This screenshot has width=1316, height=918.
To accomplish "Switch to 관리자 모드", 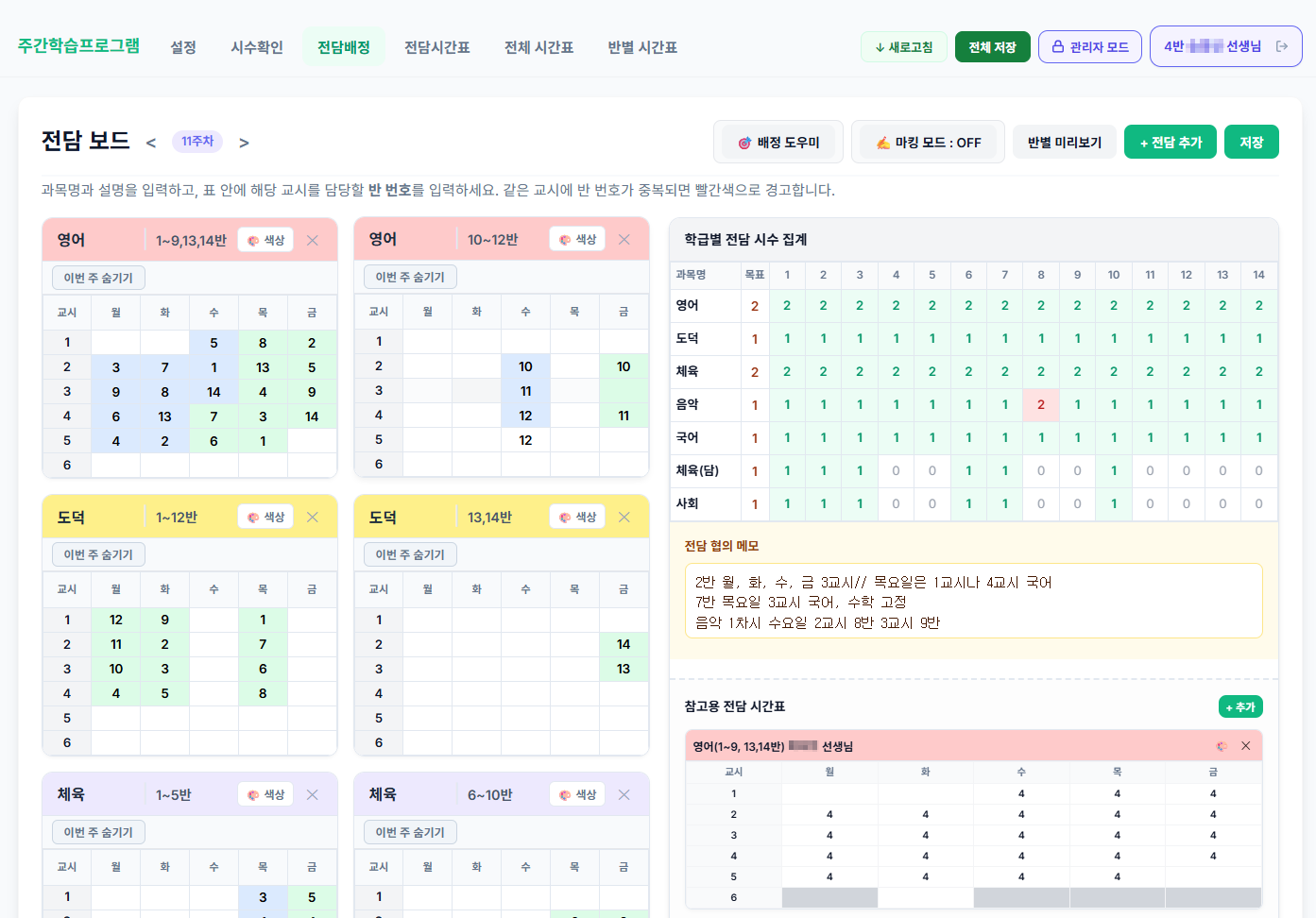I will tap(1090, 47).
